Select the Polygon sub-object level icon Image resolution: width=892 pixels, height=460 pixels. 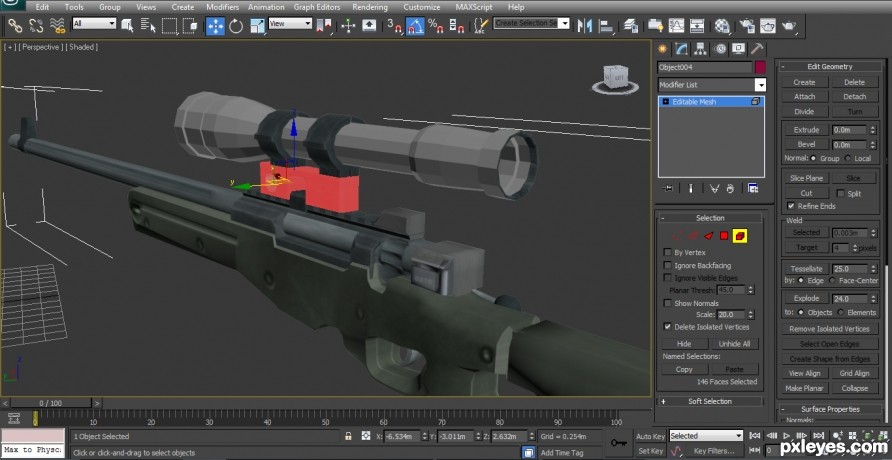pos(724,235)
